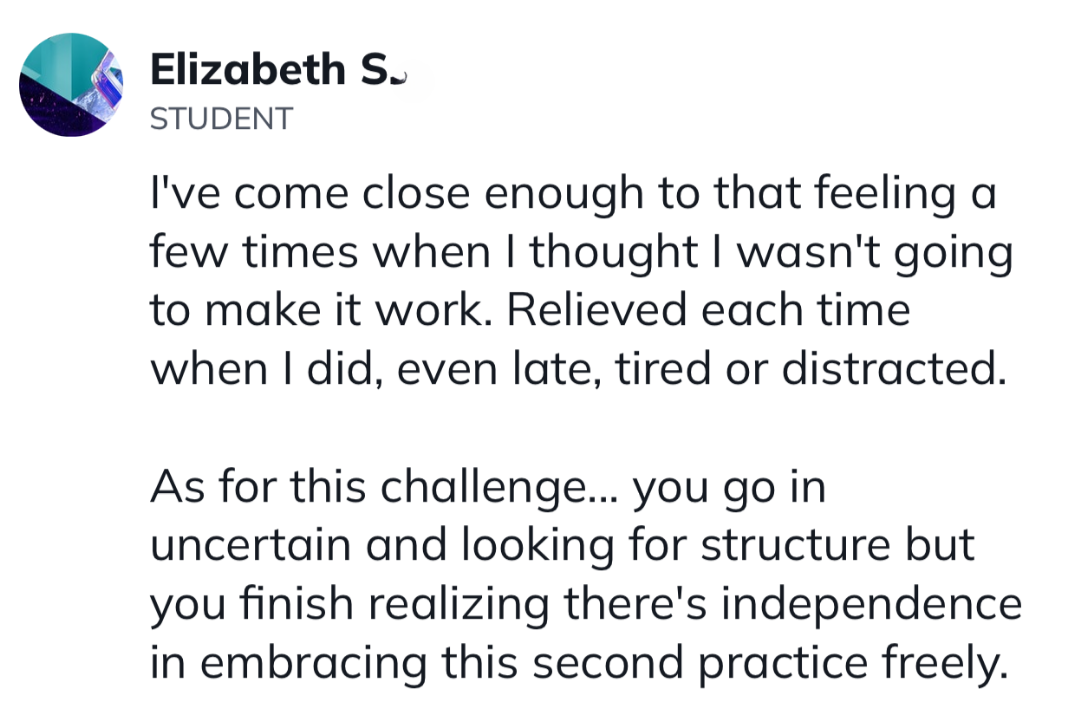Image resolution: width=1080 pixels, height=728 pixels.
Task: Click the line starting "As for this challenge"
Action: click(x=488, y=488)
